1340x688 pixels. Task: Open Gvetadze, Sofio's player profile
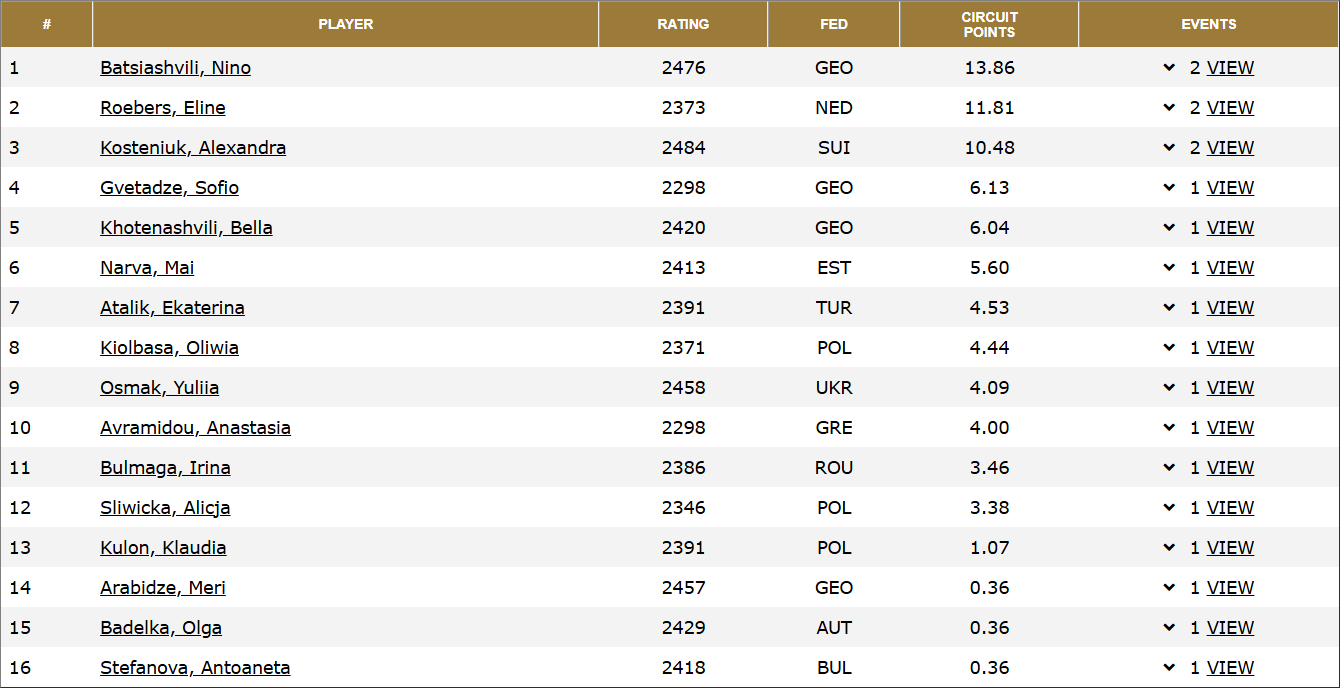pyautogui.click(x=169, y=187)
